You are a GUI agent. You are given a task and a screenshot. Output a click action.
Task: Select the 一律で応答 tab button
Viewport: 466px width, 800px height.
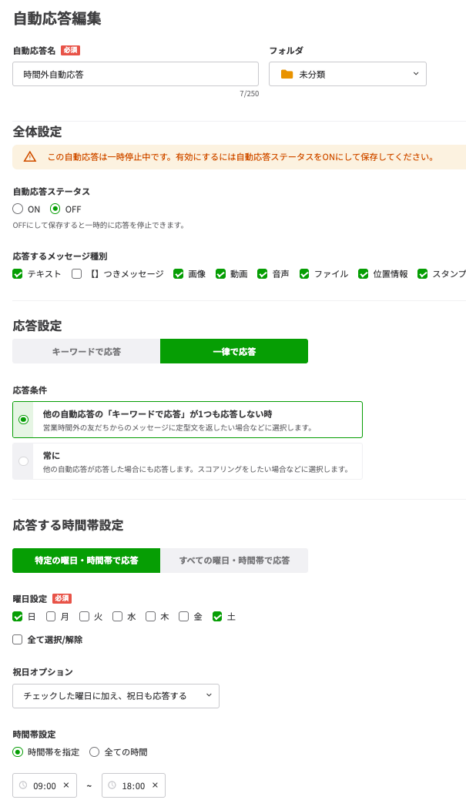234,351
